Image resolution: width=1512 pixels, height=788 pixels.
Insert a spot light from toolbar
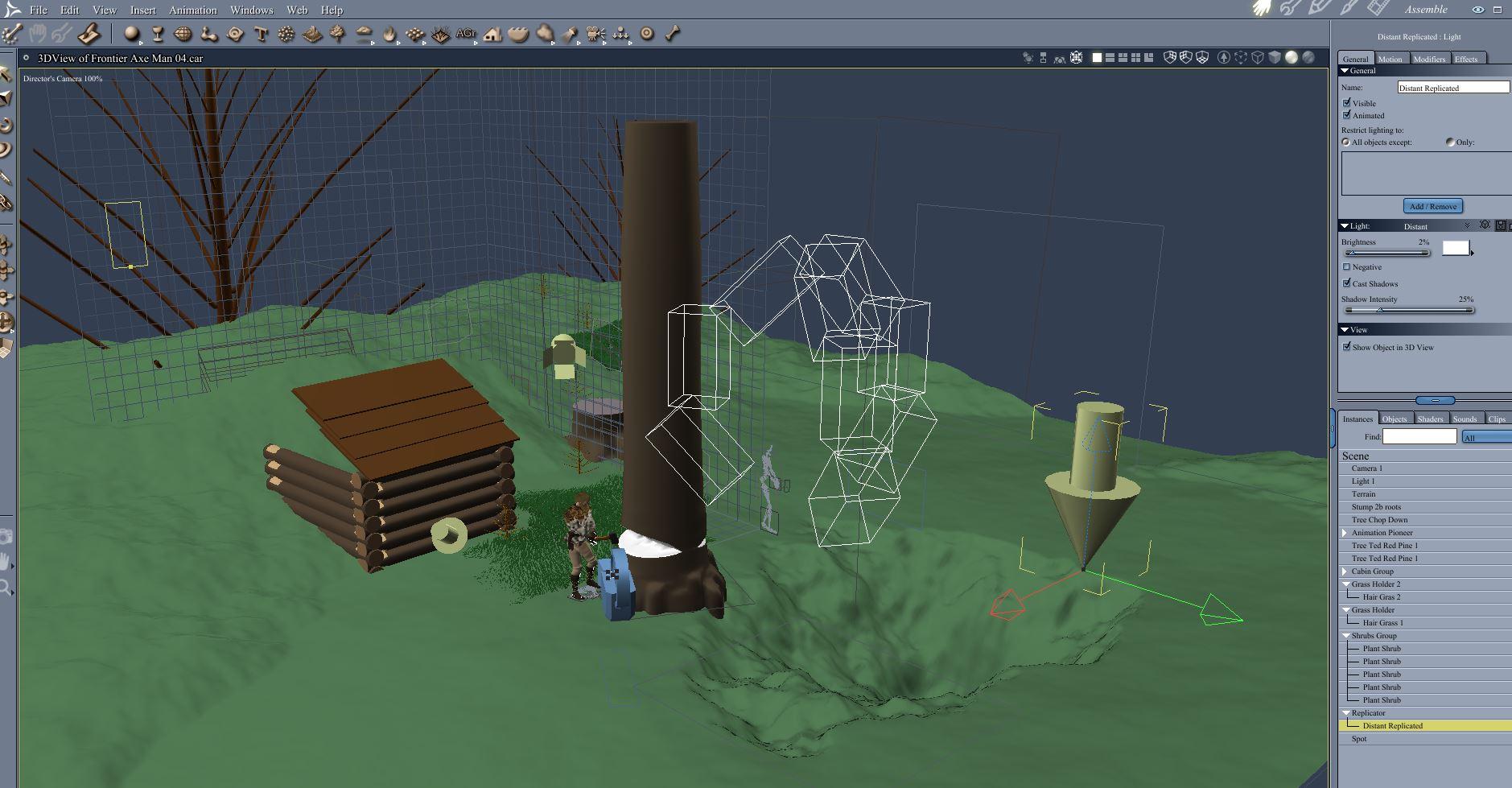point(570,34)
